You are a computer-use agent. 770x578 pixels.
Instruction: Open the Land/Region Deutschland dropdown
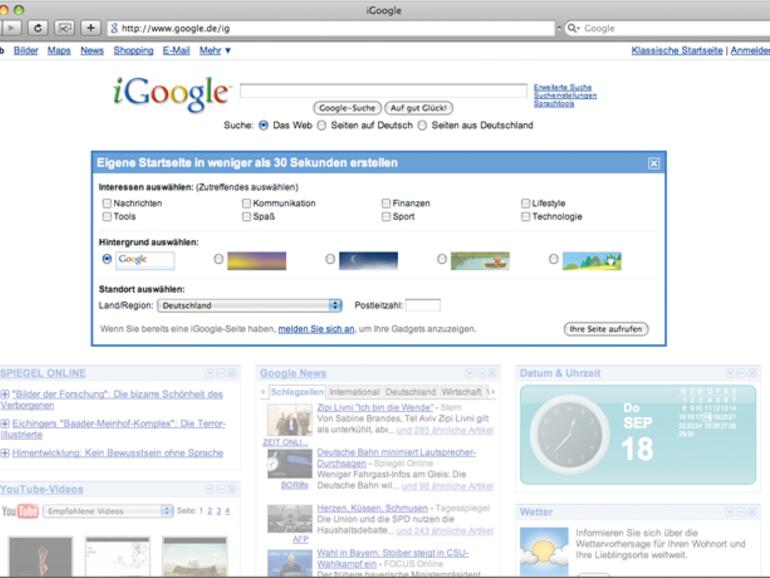pyautogui.click(x=249, y=305)
